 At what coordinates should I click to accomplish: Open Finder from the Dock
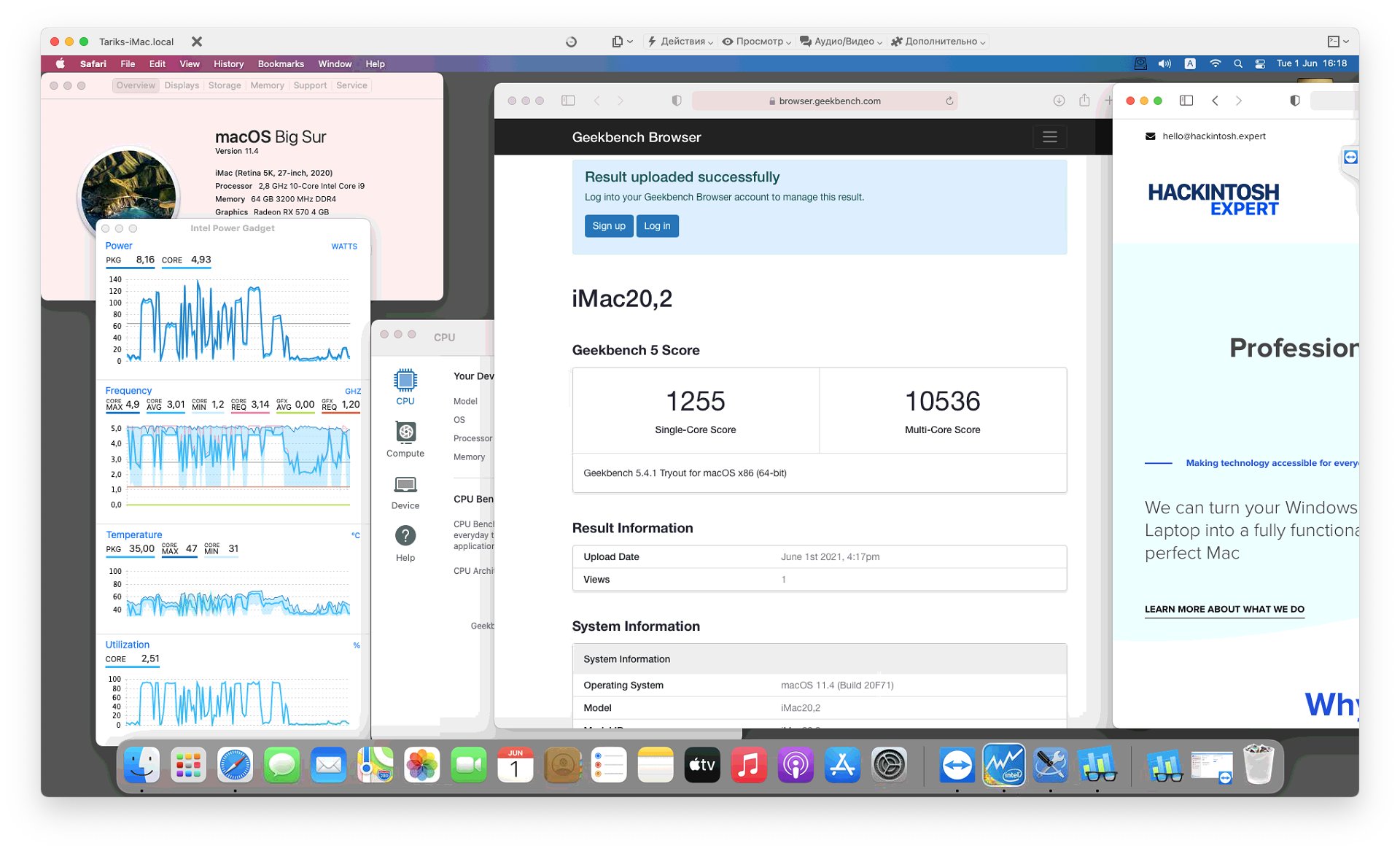pos(141,766)
